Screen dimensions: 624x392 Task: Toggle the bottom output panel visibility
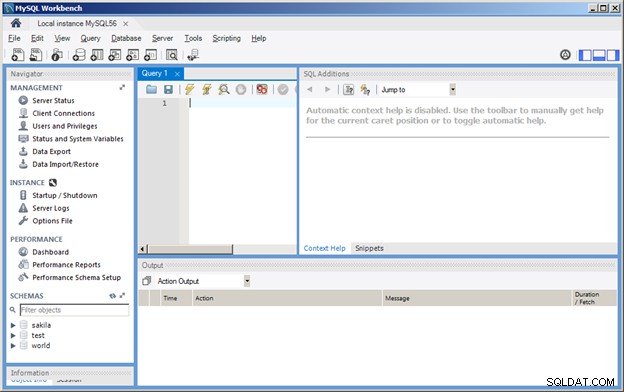(x=599, y=55)
